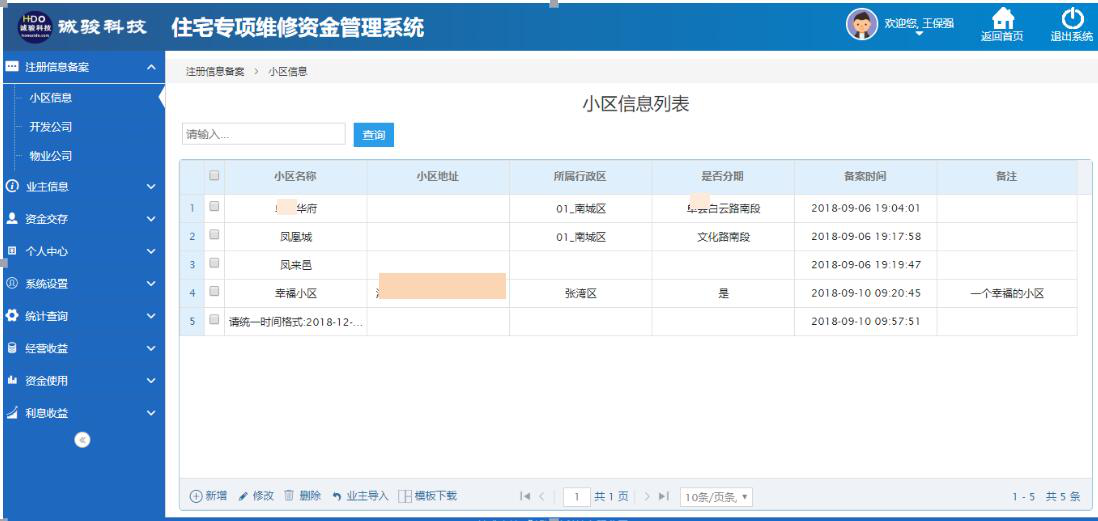Open 开发公司 in the sidebar
1098x521 pixels.
tap(50, 127)
